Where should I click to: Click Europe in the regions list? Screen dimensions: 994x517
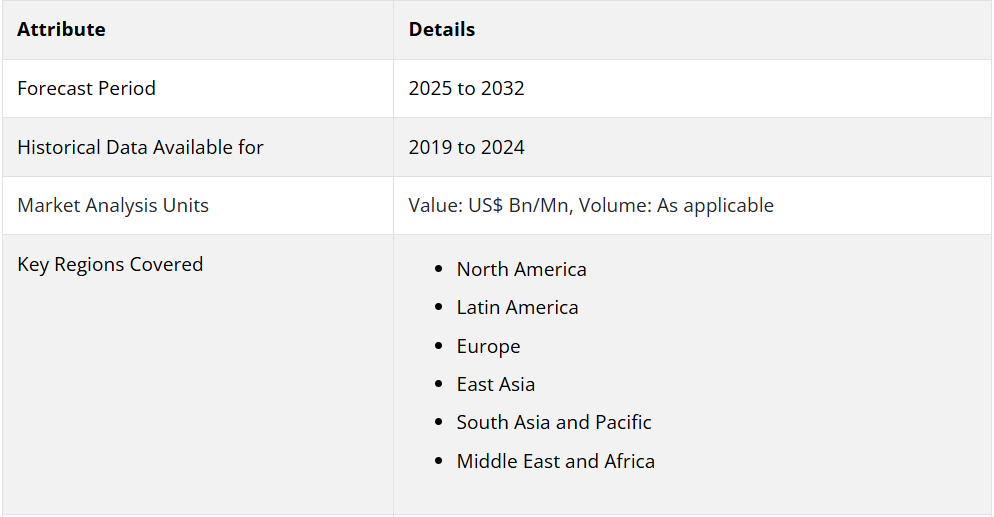488,346
